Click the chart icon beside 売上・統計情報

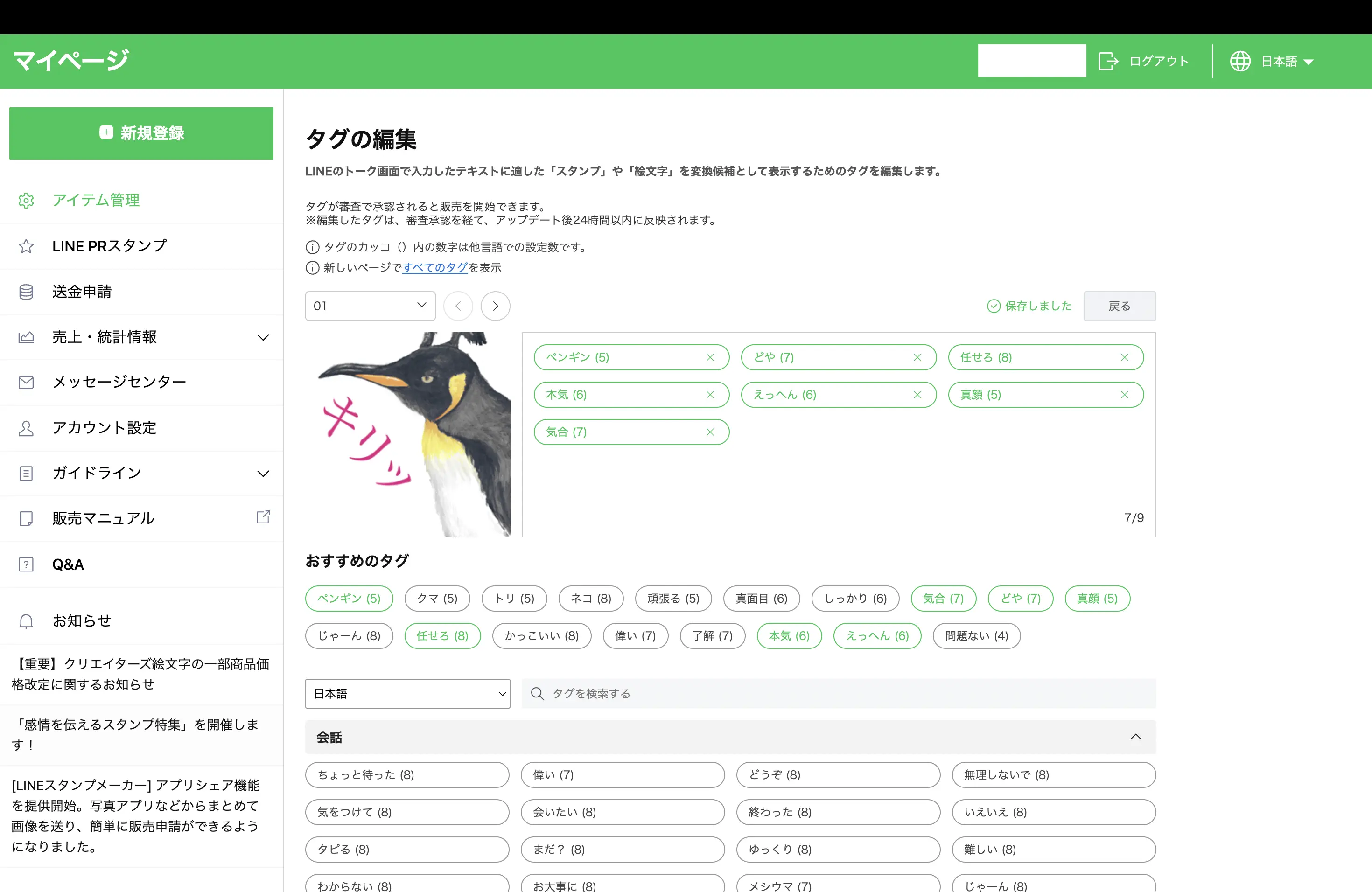click(x=26, y=337)
